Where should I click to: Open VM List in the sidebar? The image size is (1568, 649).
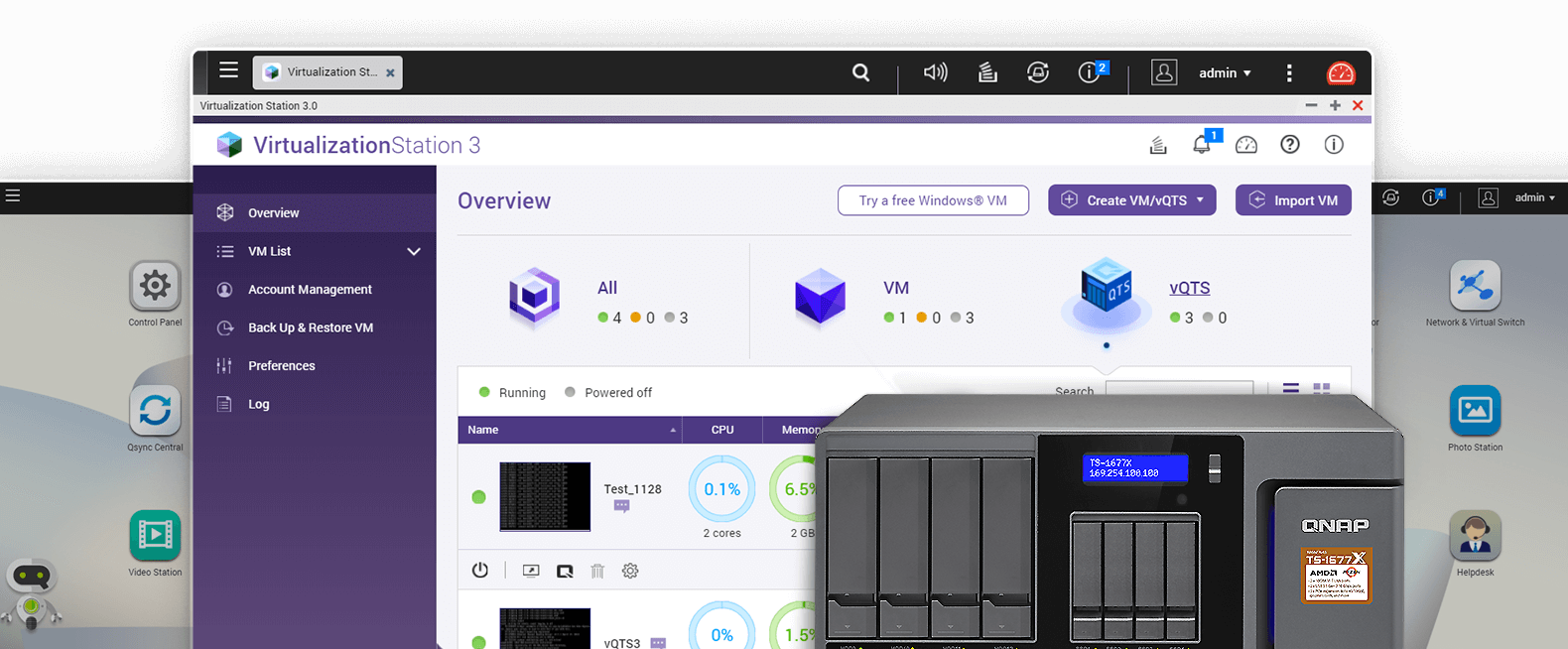315,251
